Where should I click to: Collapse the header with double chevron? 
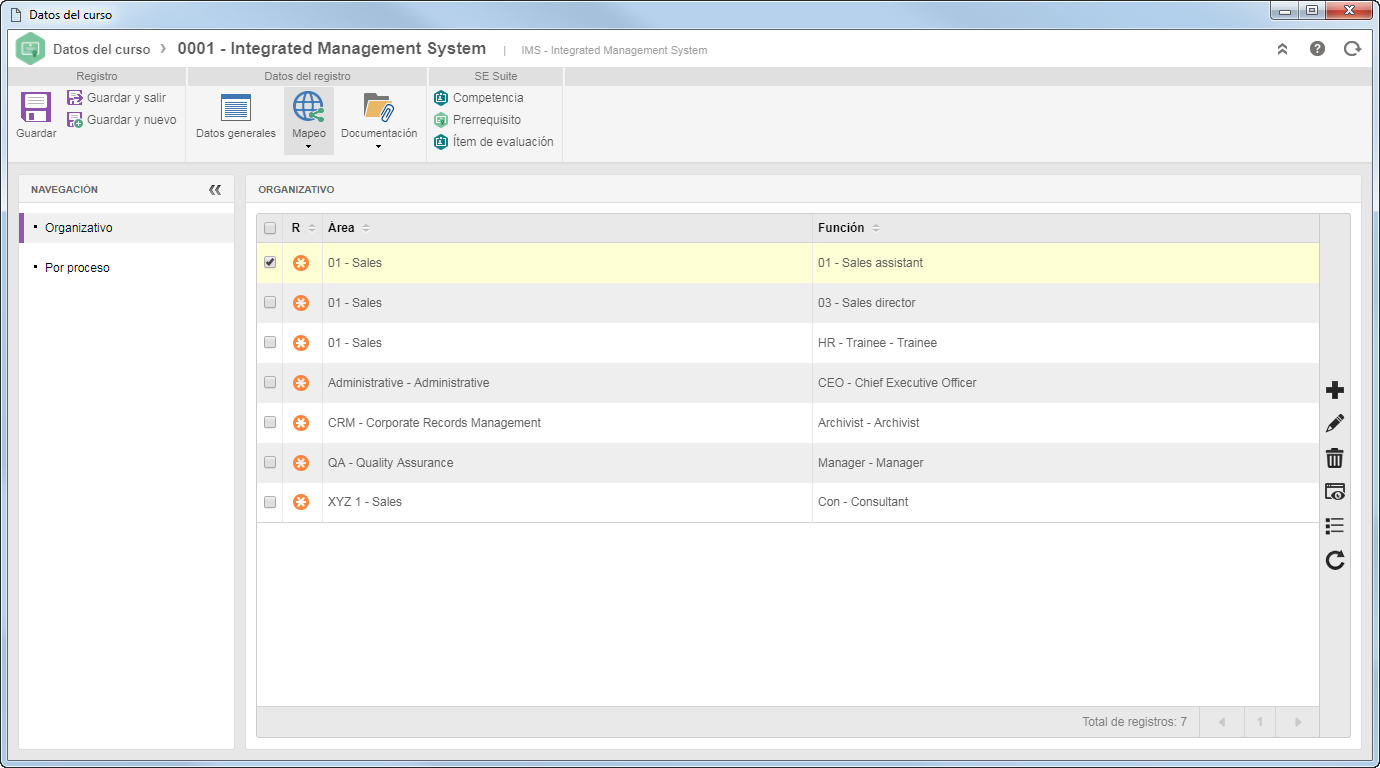pyautogui.click(x=1282, y=49)
